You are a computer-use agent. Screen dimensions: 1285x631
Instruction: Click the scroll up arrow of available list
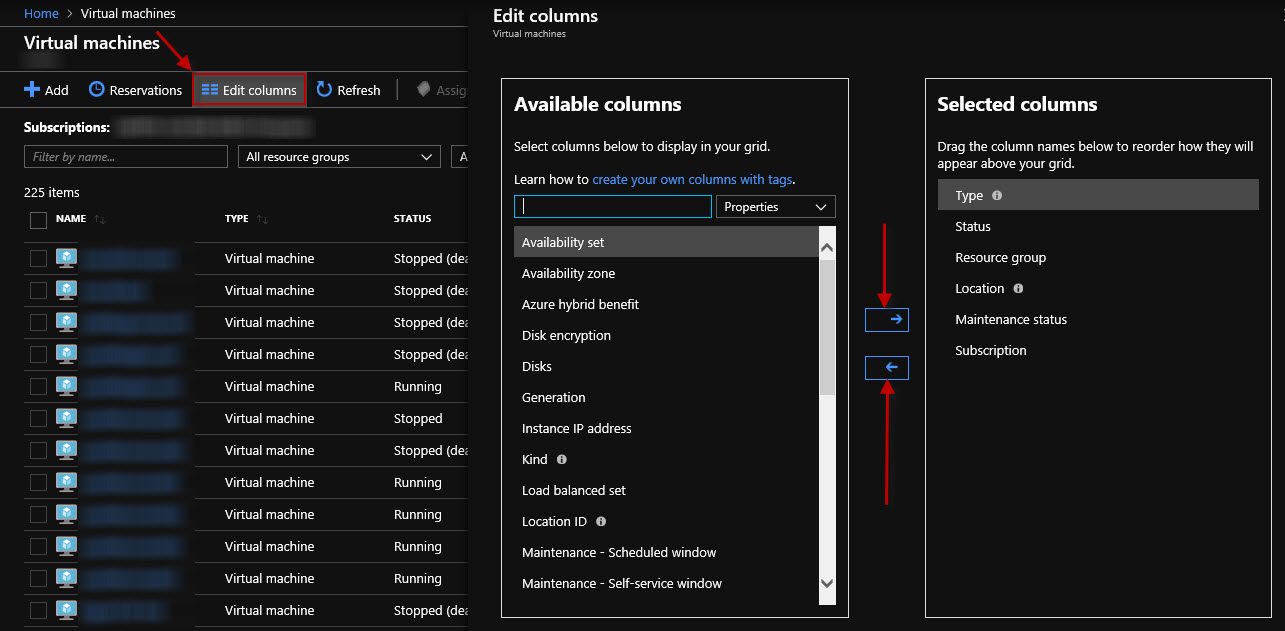[x=827, y=245]
